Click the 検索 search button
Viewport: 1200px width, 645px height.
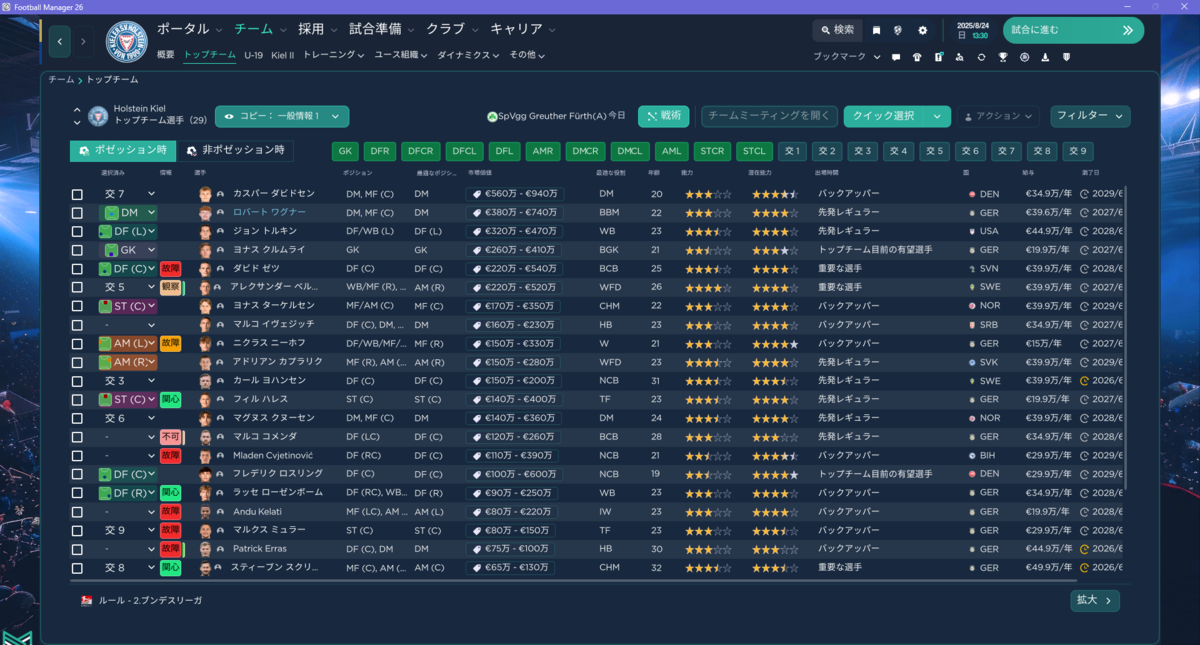837,30
